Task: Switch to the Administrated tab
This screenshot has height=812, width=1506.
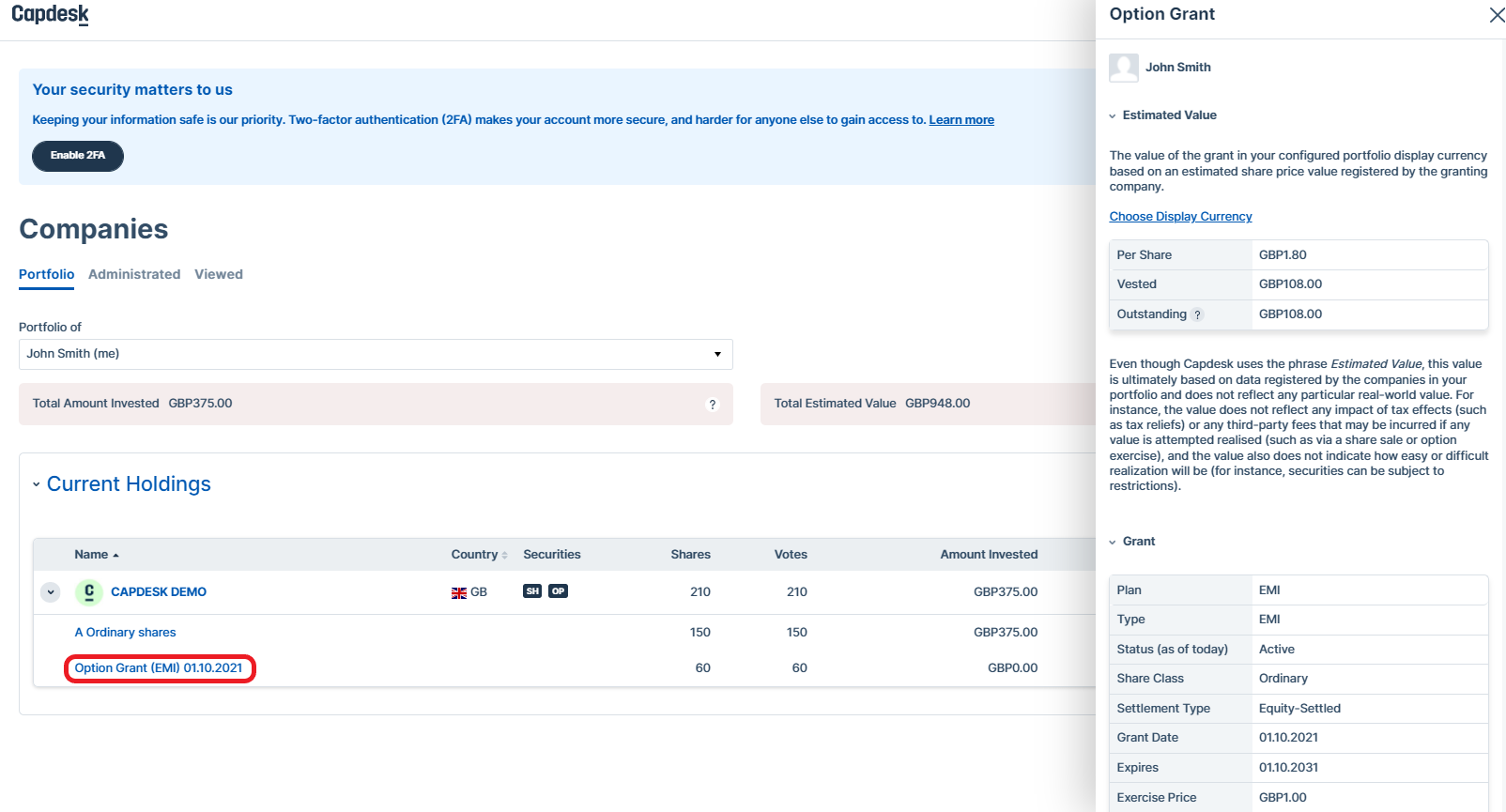Action: click(134, 274)
